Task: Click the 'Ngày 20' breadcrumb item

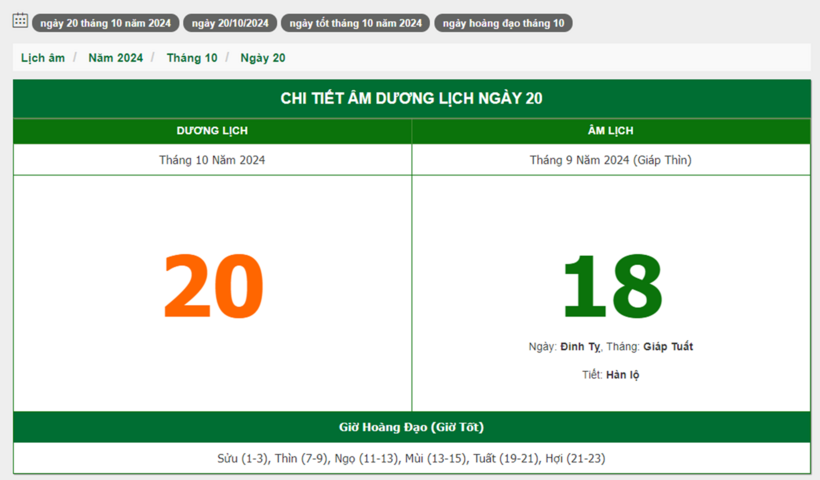Action: click(x=263, y=58)
